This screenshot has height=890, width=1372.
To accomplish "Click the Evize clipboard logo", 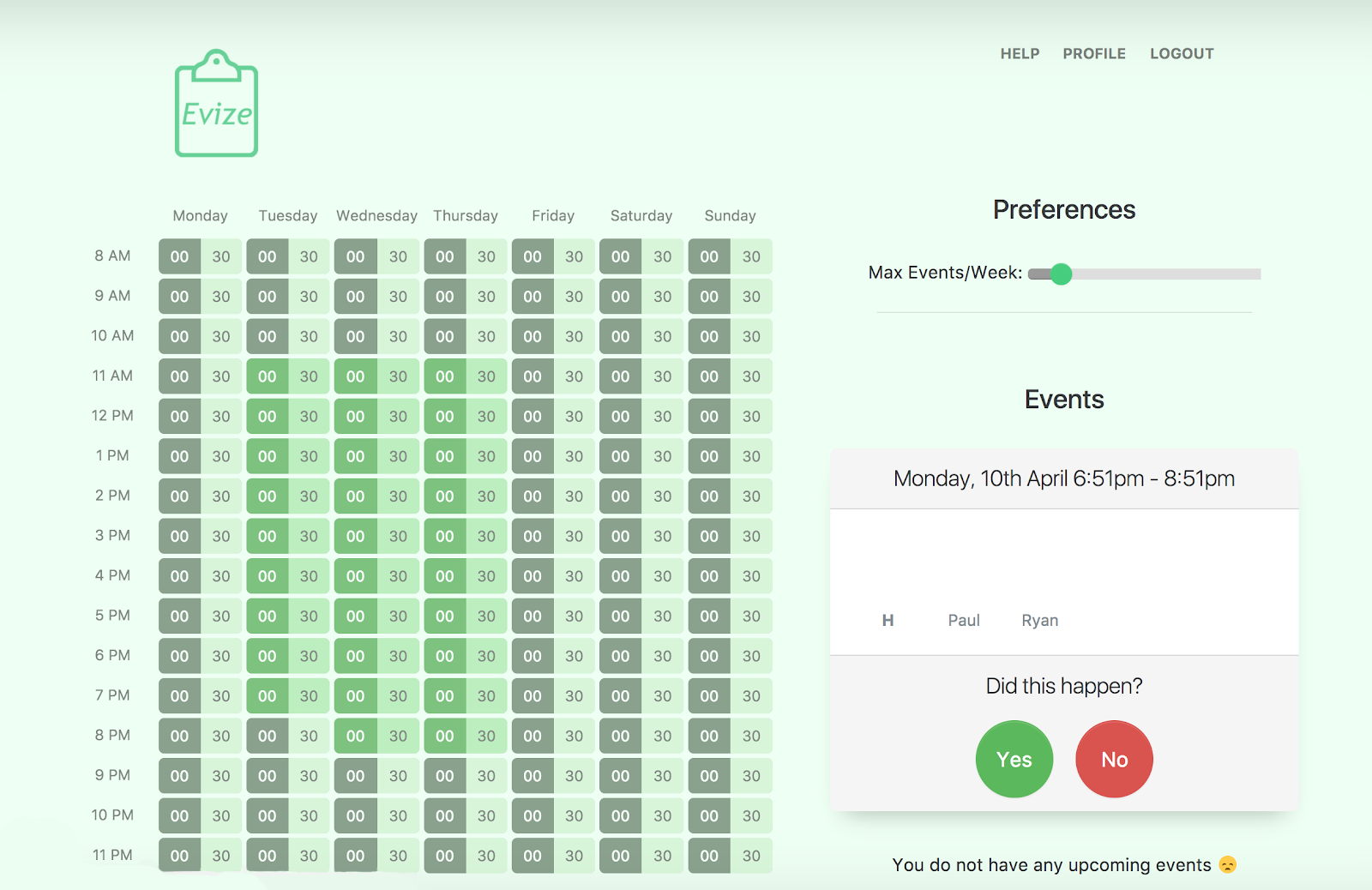I will coord(216,104).
